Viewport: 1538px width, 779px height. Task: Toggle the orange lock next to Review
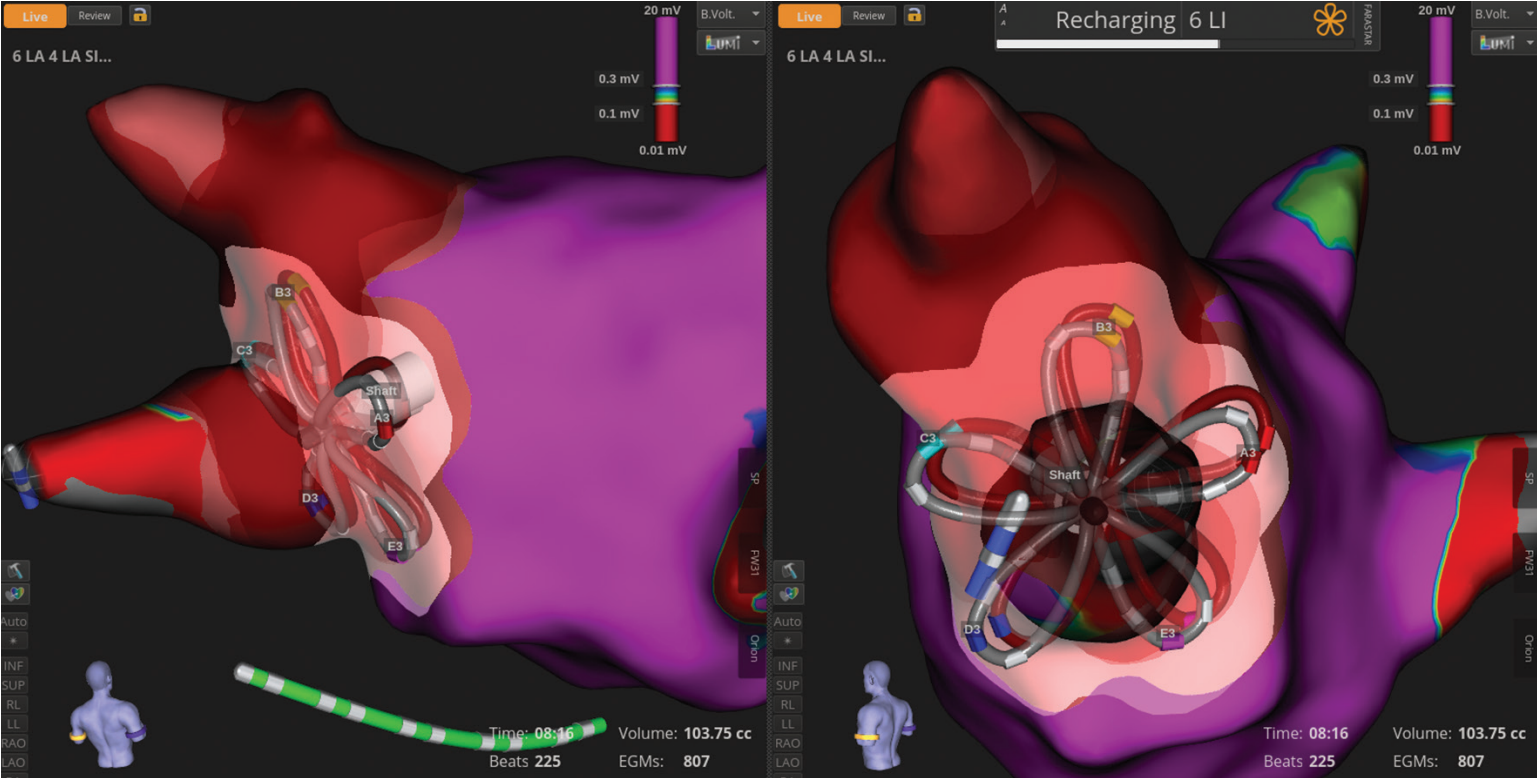[x=140, y=16]
